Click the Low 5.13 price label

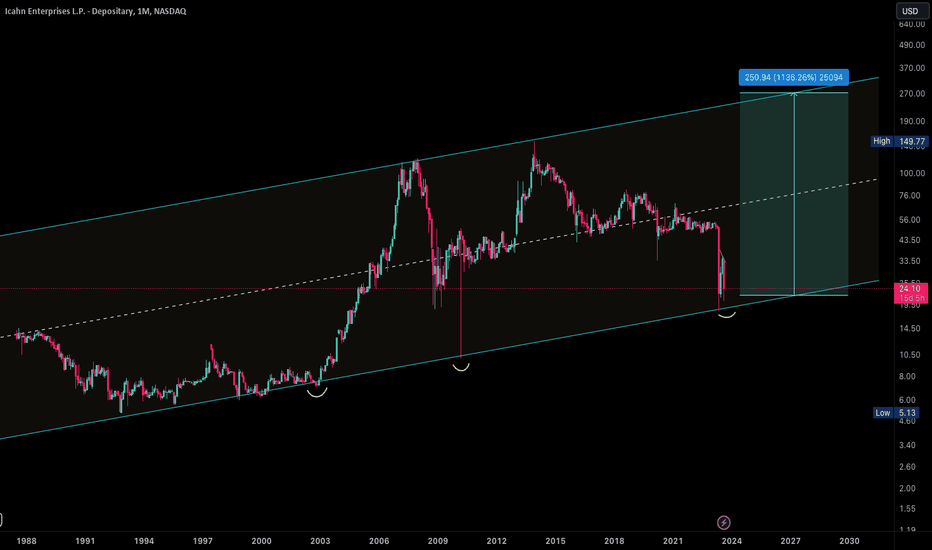896,413
